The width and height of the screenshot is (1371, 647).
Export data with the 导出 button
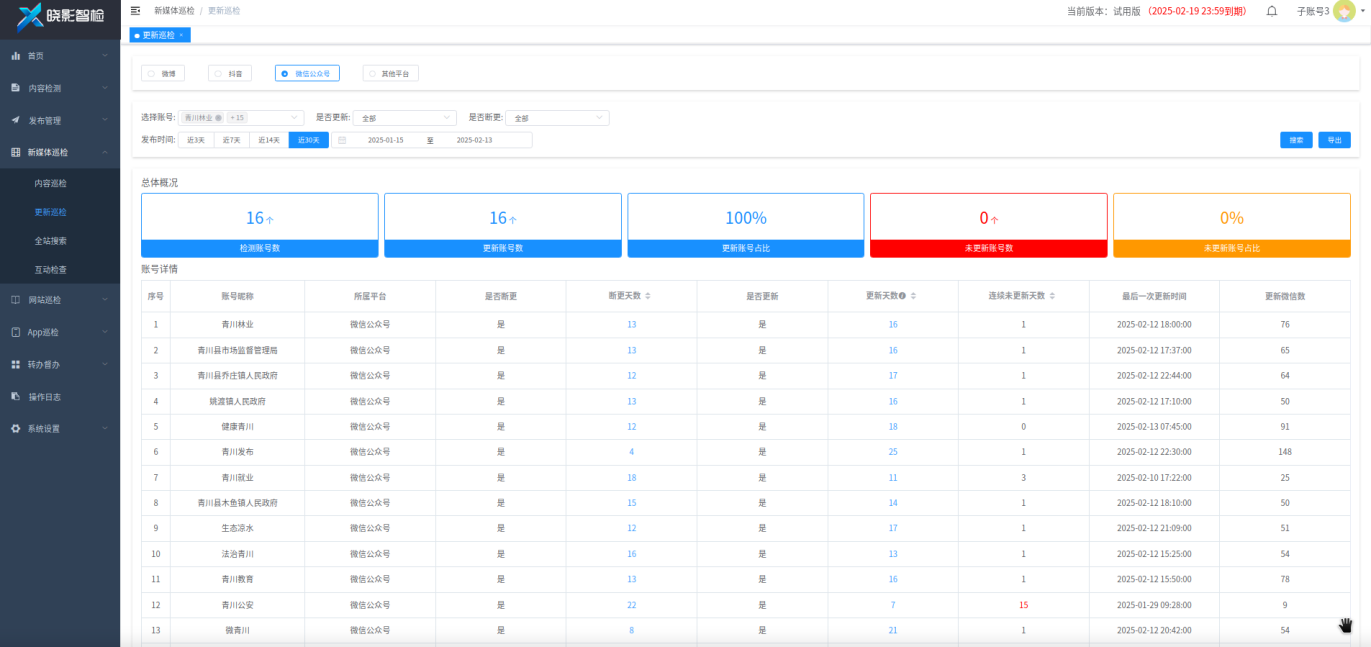pyautogui.click(x=1334, y=140)
